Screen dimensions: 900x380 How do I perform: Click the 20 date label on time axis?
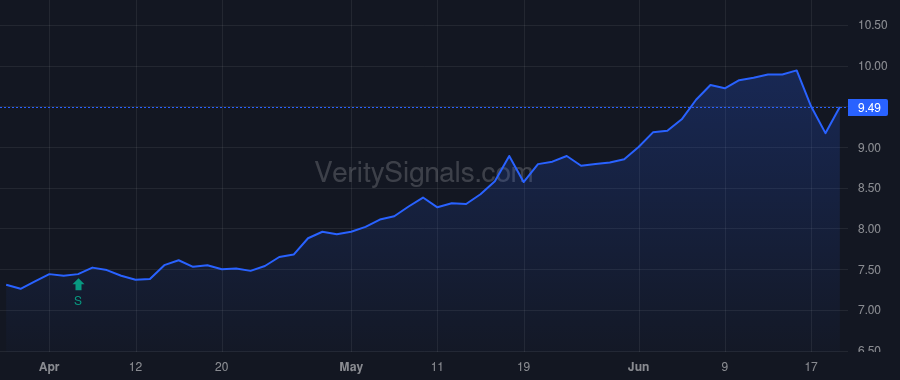222,367
